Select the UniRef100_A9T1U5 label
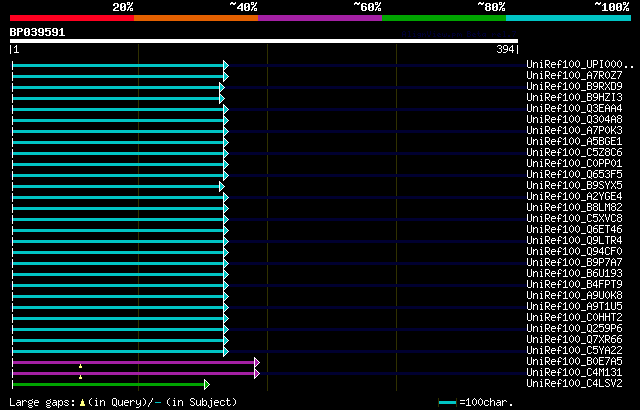 click(x=574, y=307)
